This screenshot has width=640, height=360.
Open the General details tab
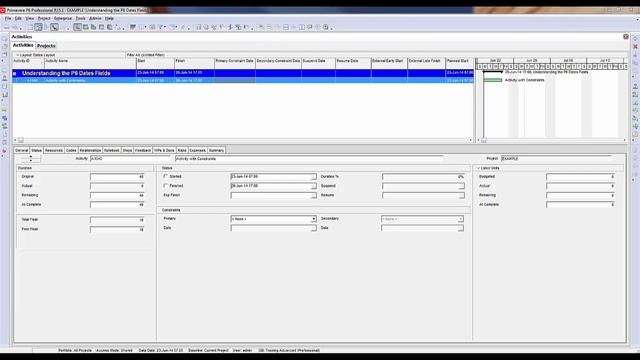click(x=22, y=150)
